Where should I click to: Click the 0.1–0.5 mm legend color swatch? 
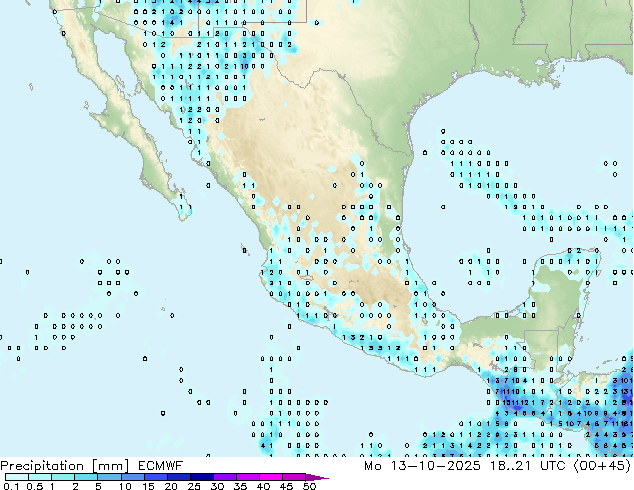17,477
